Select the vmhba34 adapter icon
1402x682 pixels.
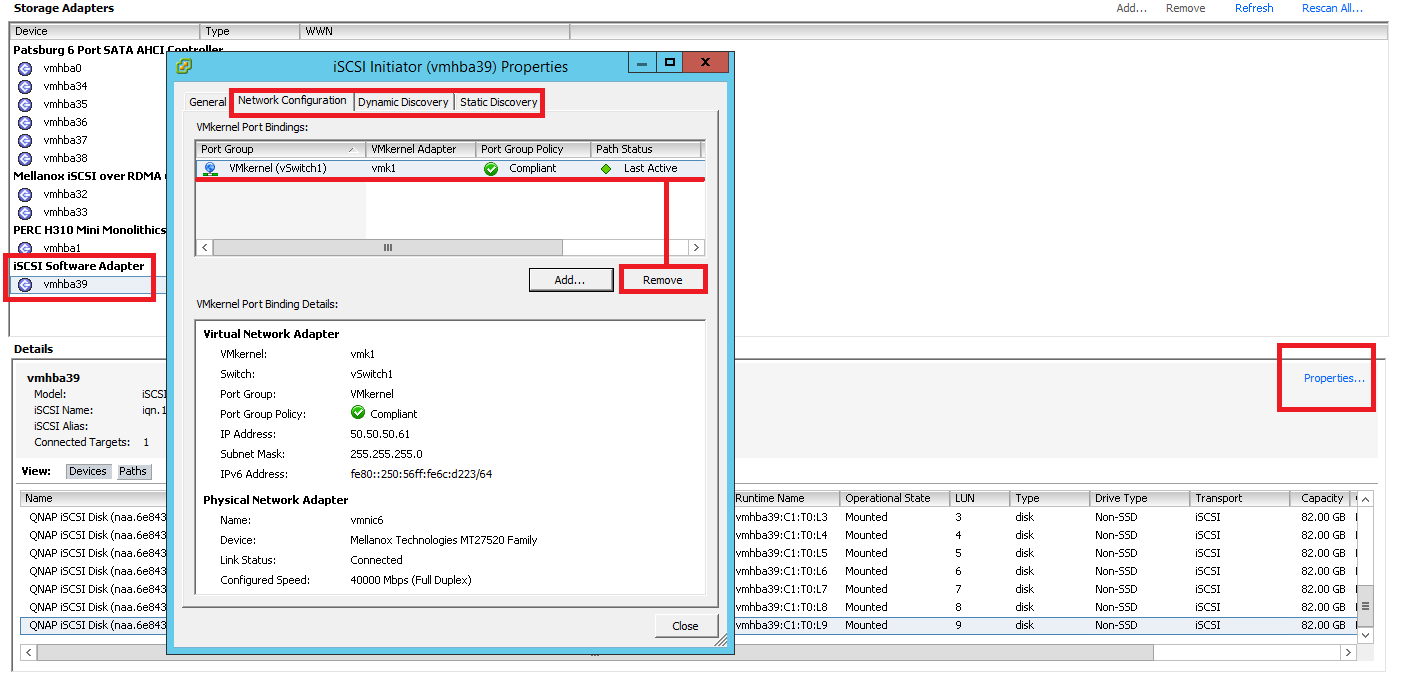point(25,86)
